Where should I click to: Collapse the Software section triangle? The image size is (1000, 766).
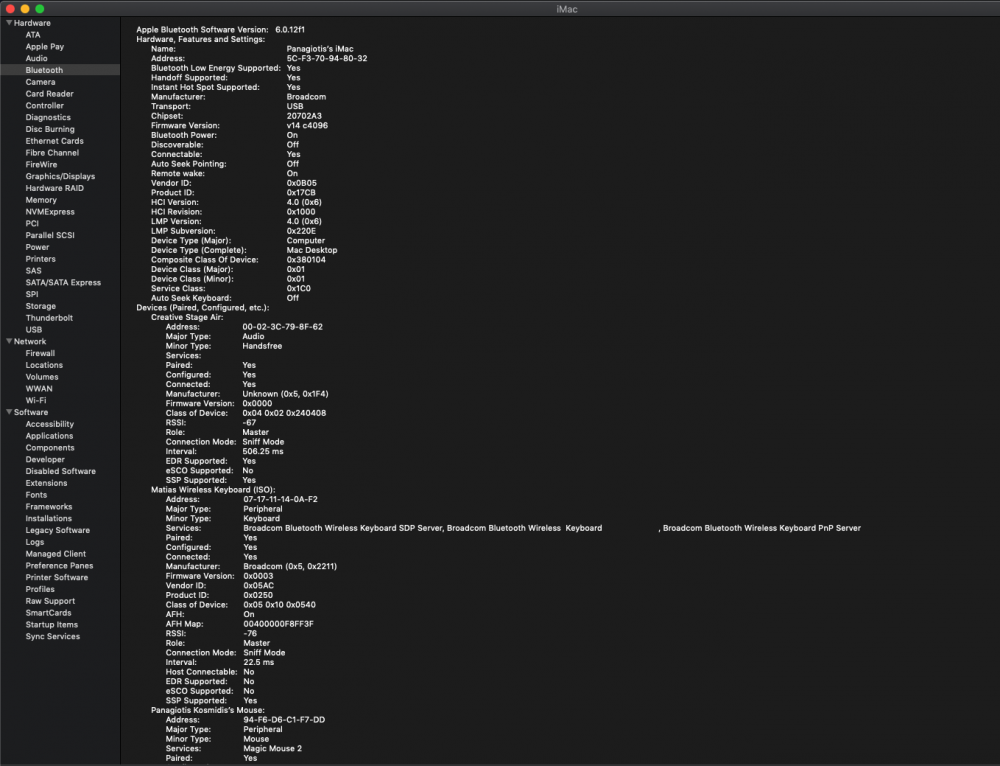tap(9, 412)
